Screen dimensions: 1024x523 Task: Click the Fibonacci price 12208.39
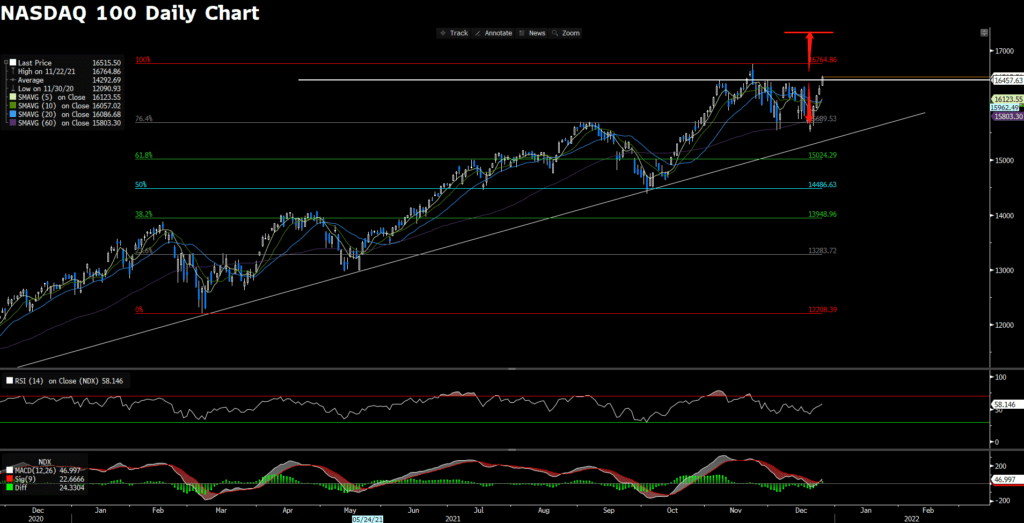click(x=823, y=309)
